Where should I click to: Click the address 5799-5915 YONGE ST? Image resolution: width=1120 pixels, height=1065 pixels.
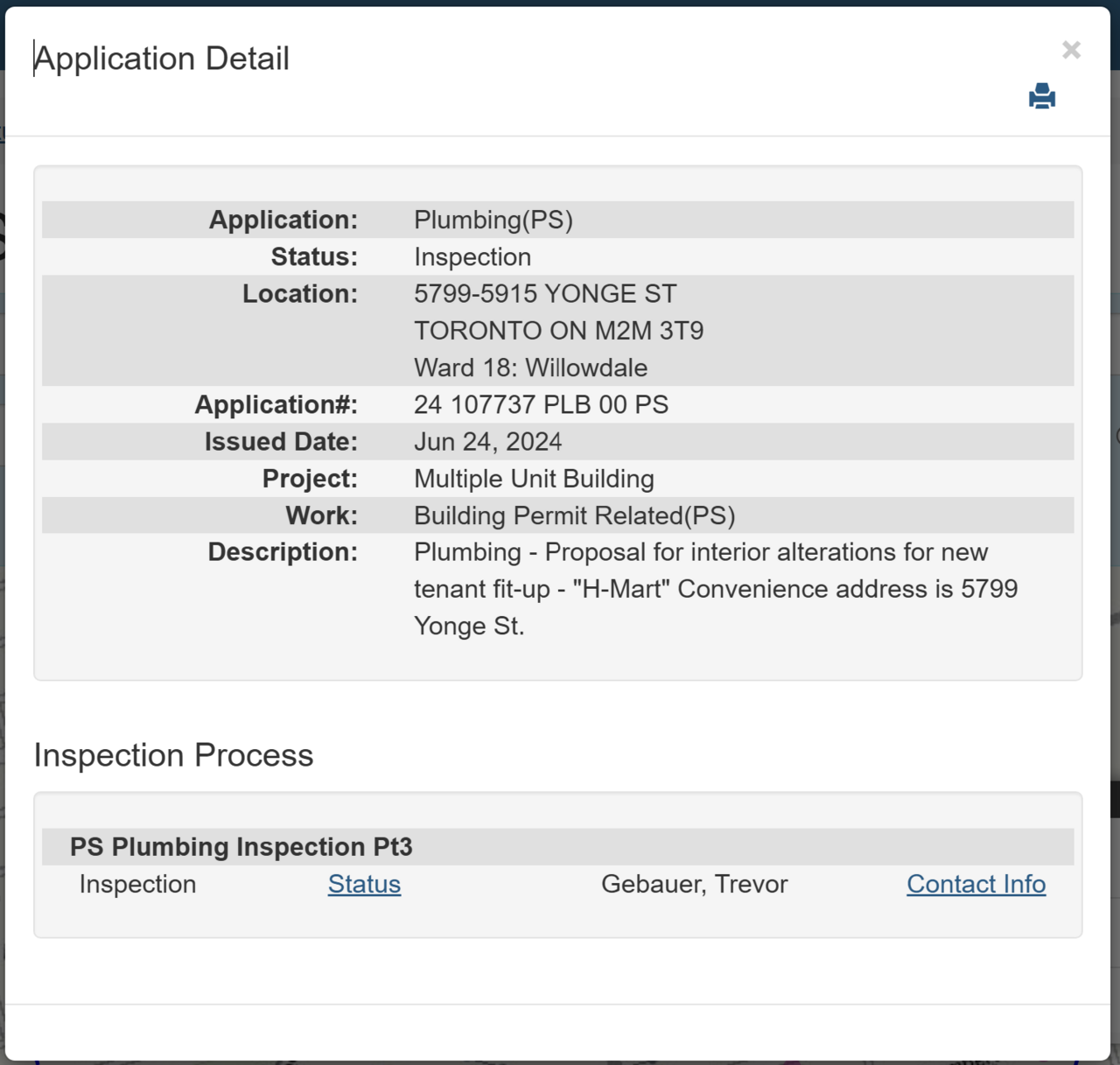(545, 294)
